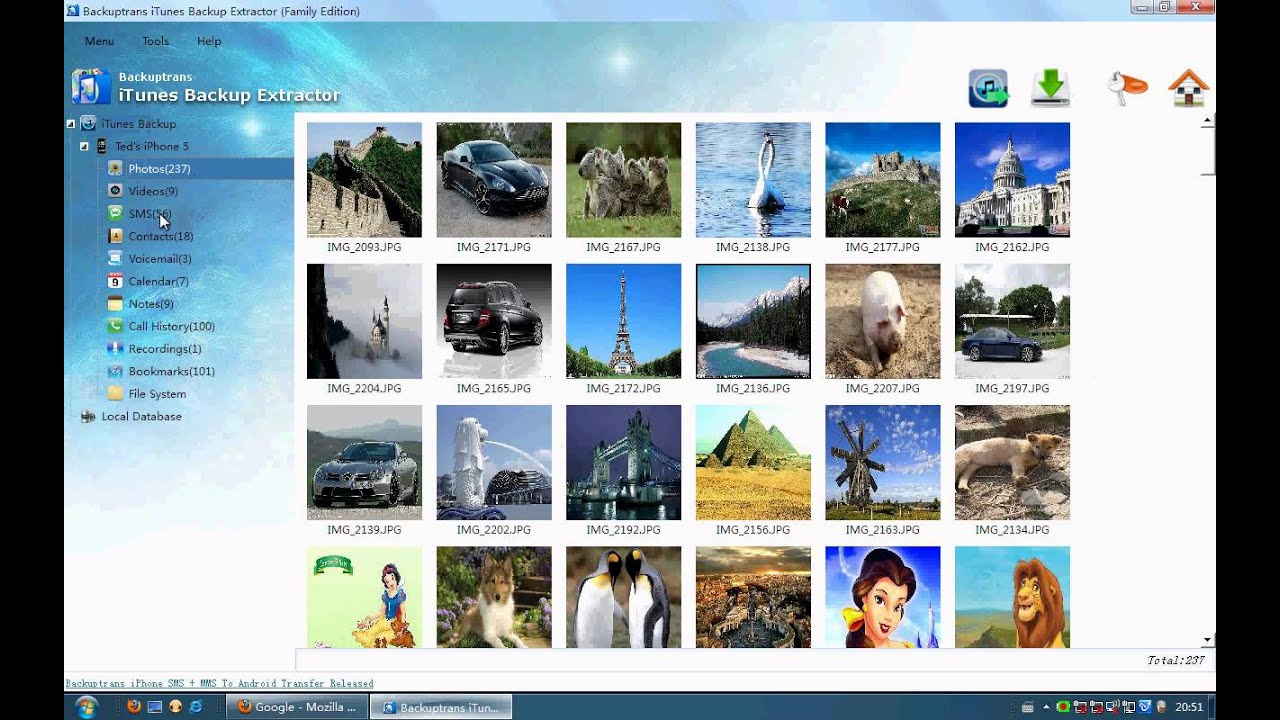The image size is (1280, 720).
Task: Open the SMS green message icon
Action: [115, 214]
